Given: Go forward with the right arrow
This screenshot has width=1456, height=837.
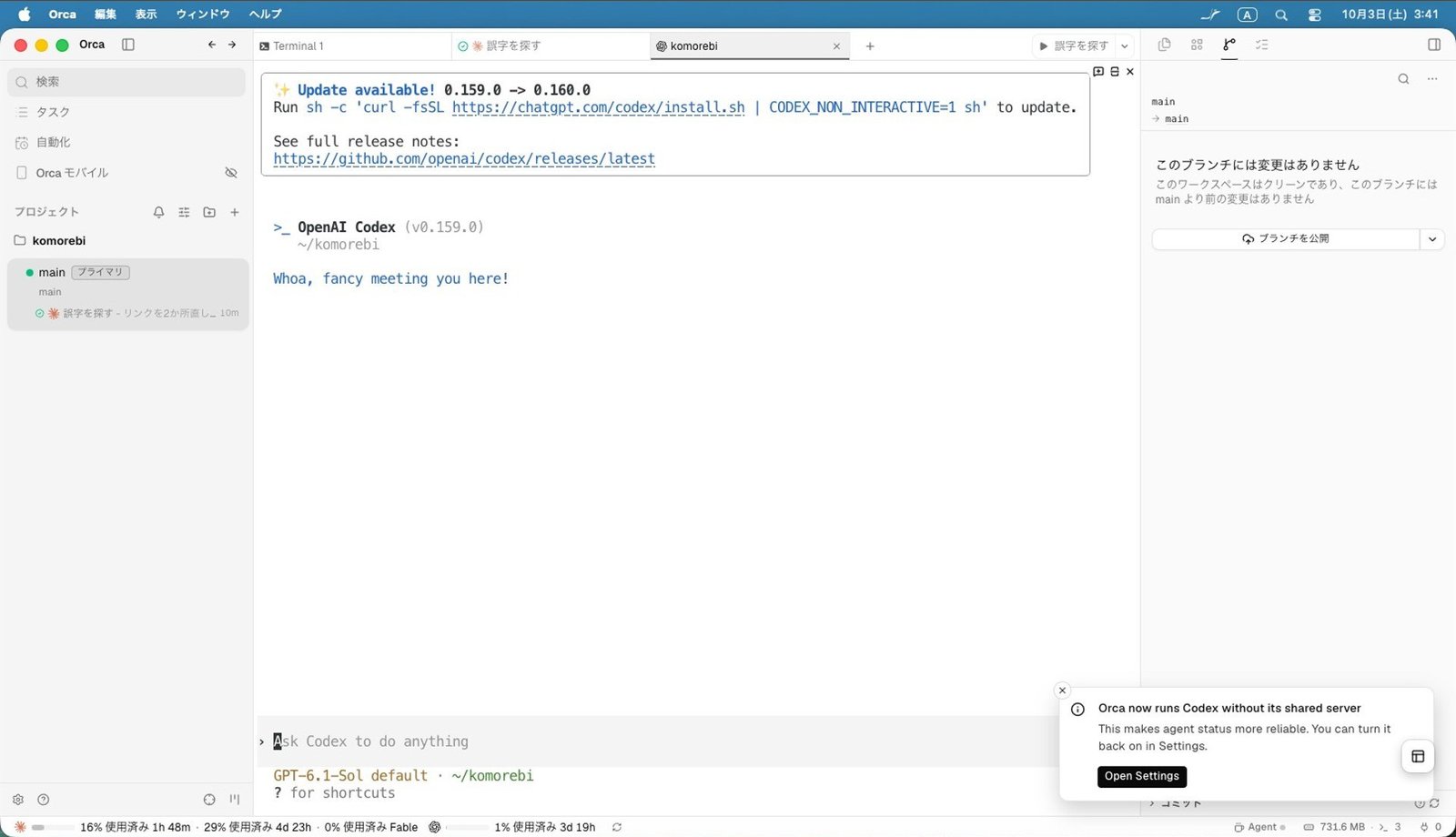Looking at the screenshot, I should (232, 45).
